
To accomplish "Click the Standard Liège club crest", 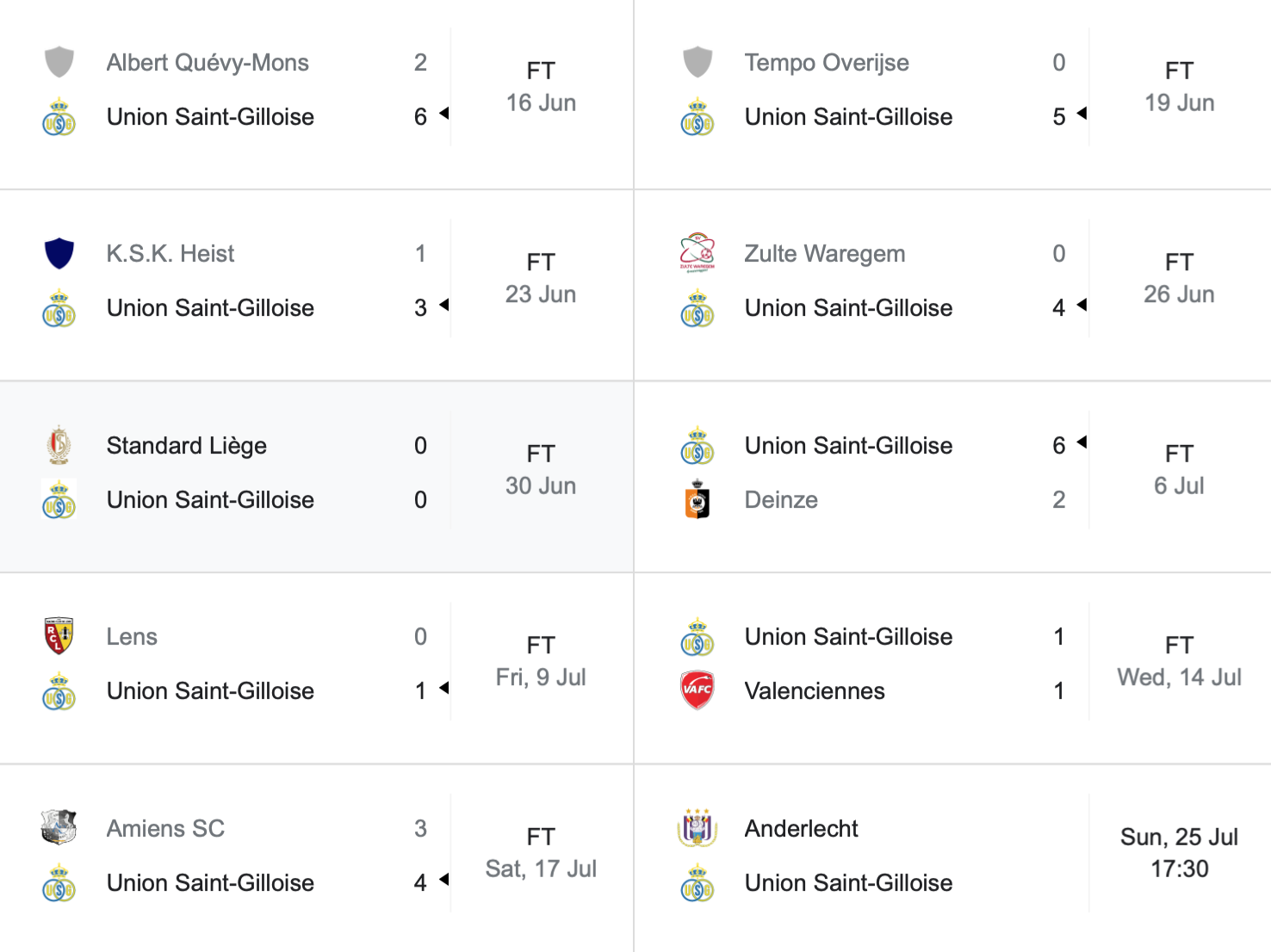I will (x=59, y=445).
